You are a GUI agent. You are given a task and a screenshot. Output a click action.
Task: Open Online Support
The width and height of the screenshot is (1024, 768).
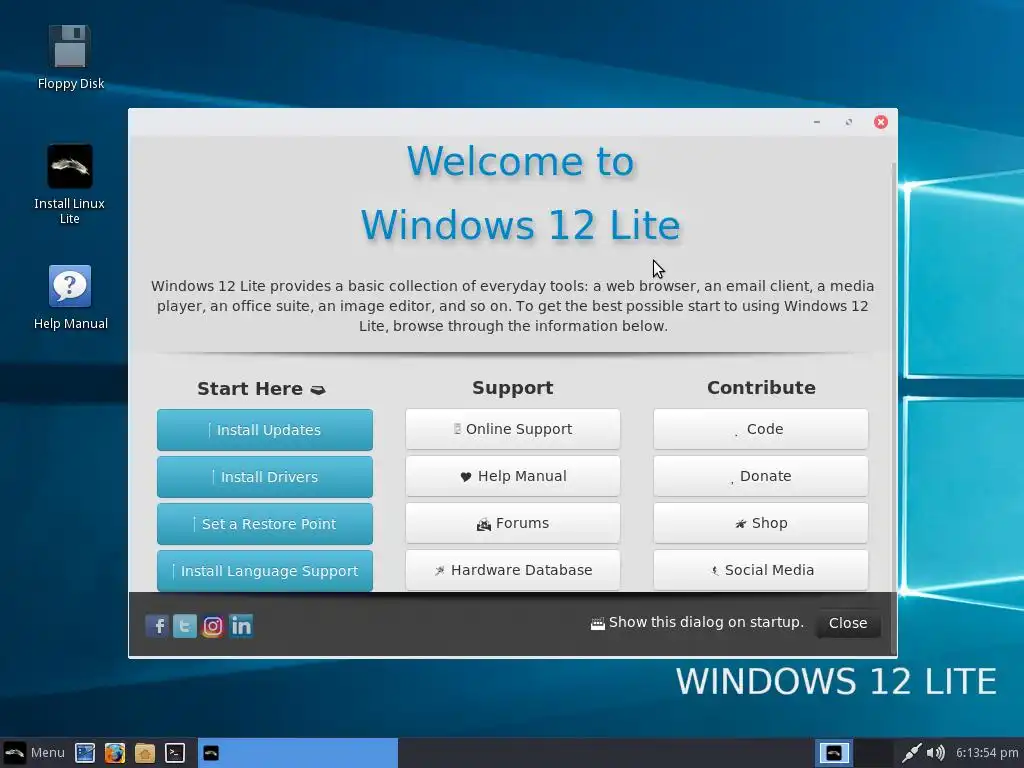point(513,429)
